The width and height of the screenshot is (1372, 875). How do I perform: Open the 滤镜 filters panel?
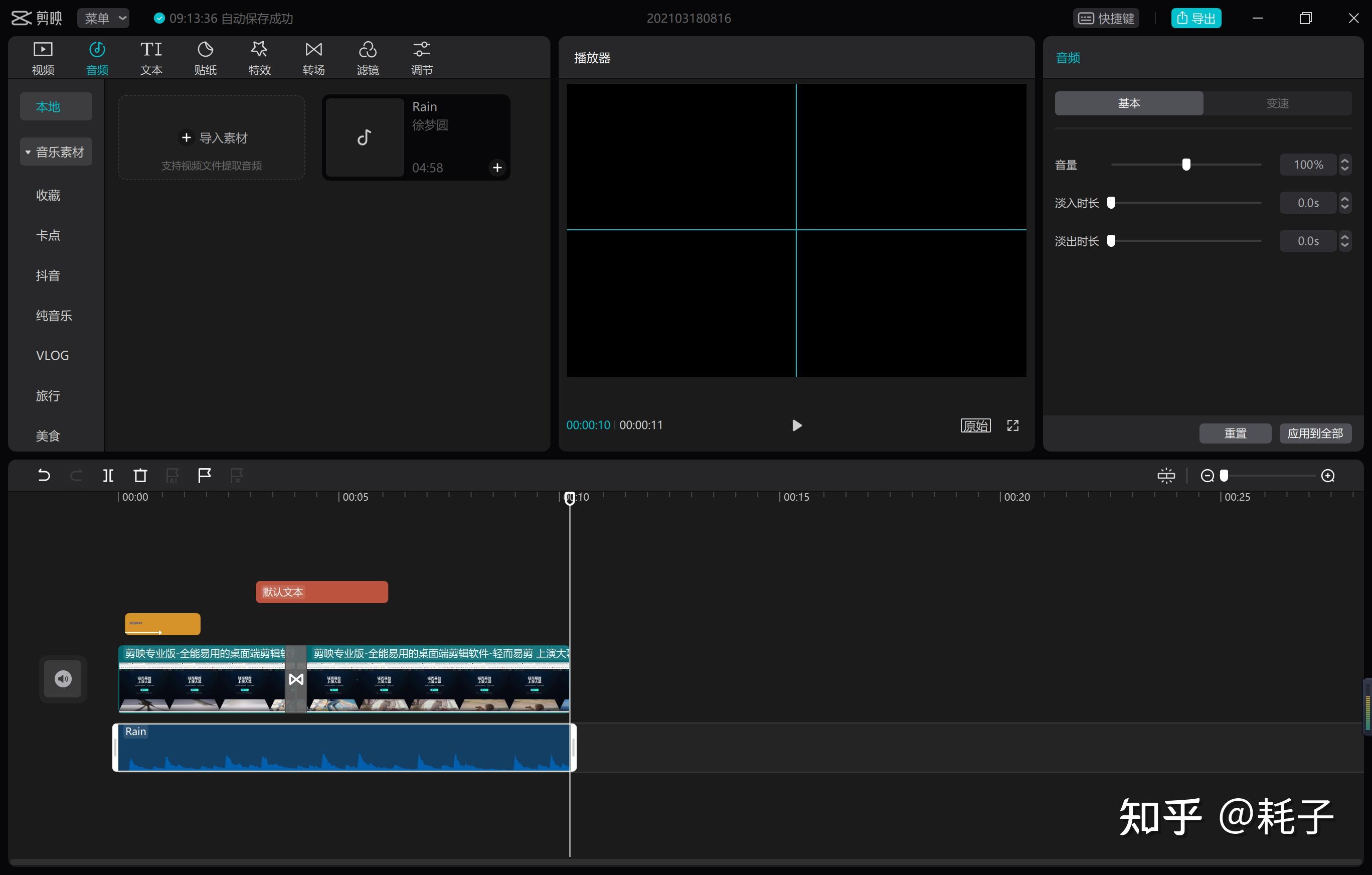[x=368, y=58]
